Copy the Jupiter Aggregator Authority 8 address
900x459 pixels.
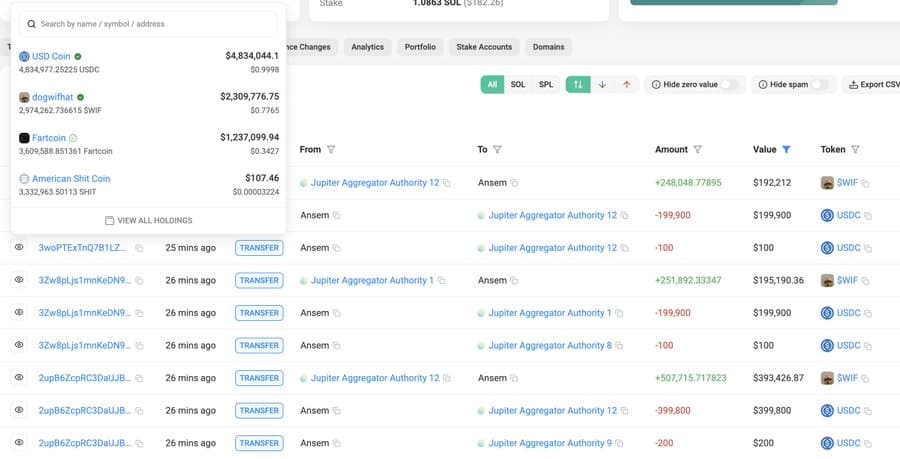click(620, 345)
